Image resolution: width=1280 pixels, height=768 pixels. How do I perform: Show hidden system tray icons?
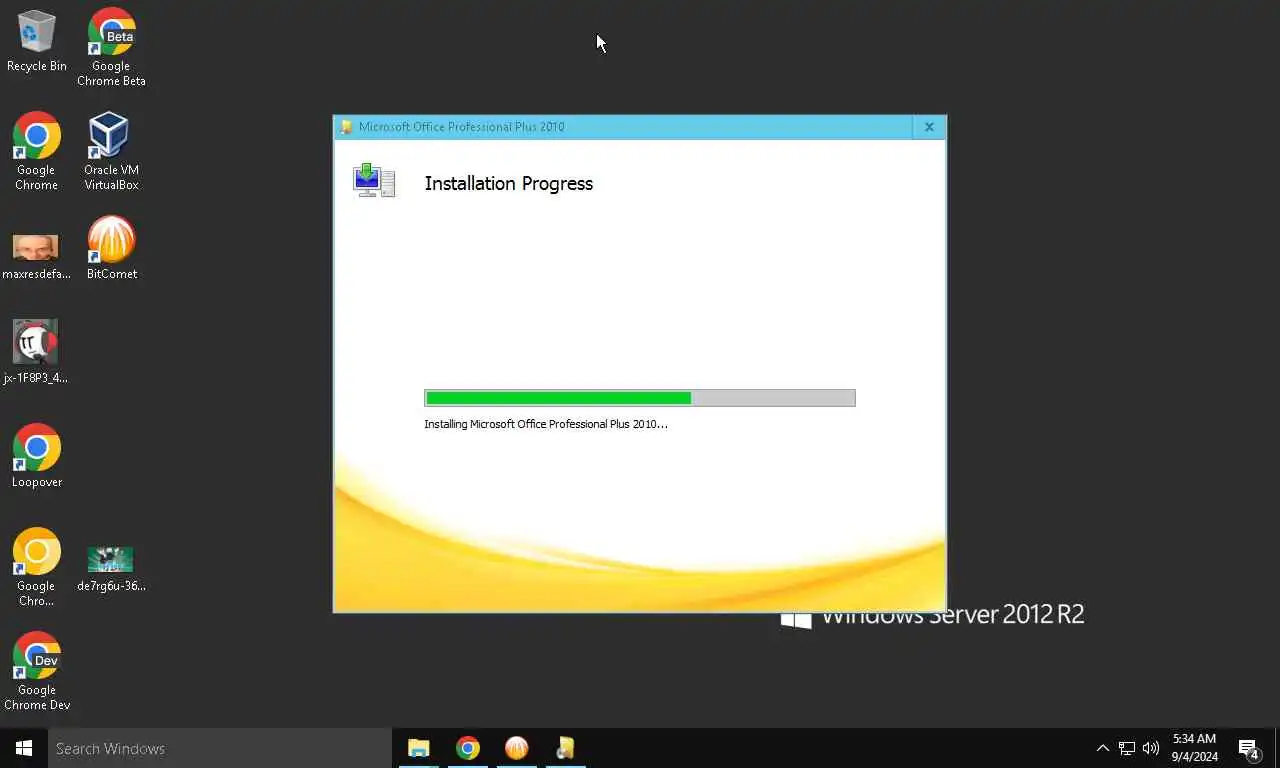1102,748
